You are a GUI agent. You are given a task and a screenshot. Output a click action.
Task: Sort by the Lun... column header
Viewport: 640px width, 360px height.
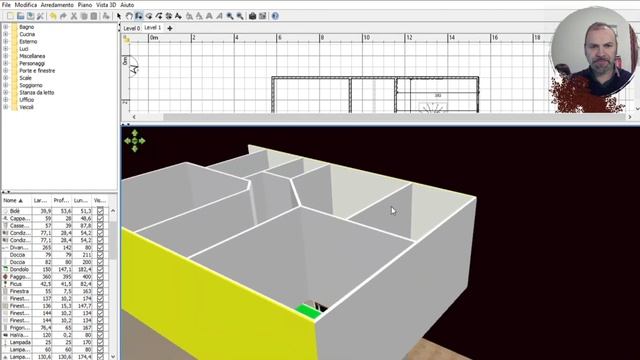(82, 200)
